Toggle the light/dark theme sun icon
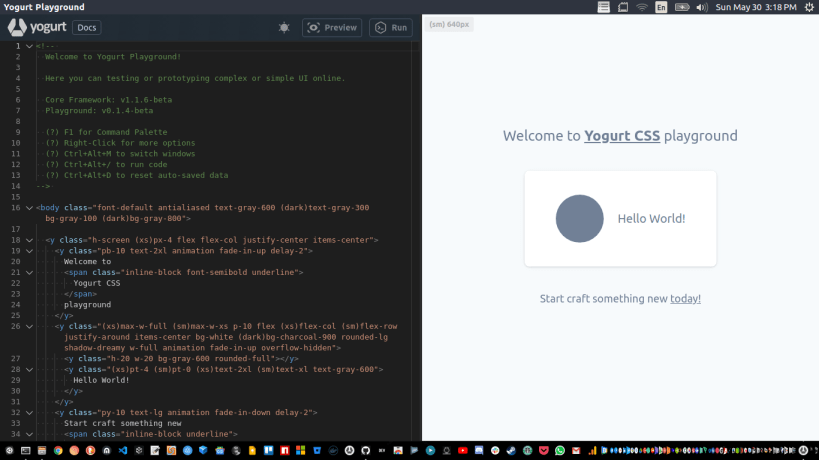 (x=284, y=28)
